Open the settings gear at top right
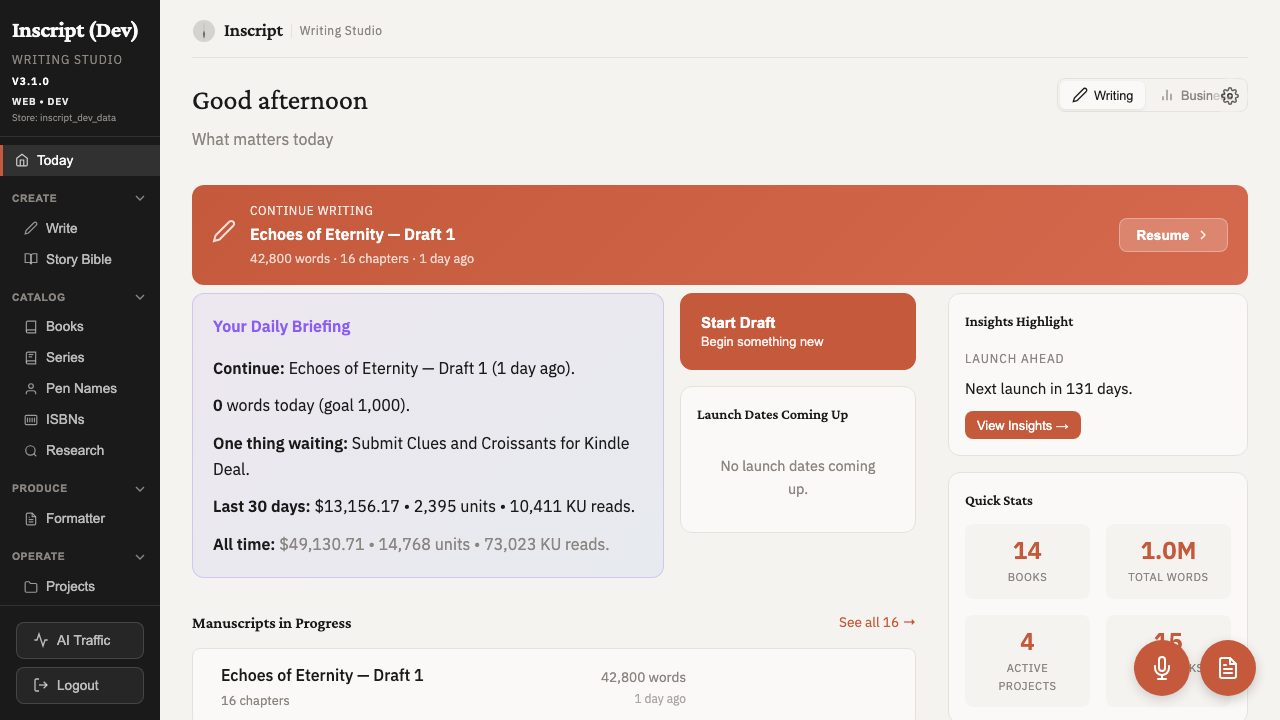 point(1230,95)
